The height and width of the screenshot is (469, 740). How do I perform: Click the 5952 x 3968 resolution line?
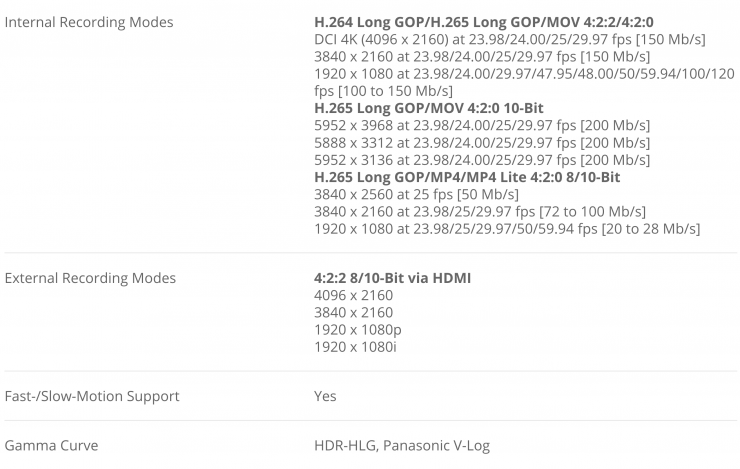click(x=482, y=125)
